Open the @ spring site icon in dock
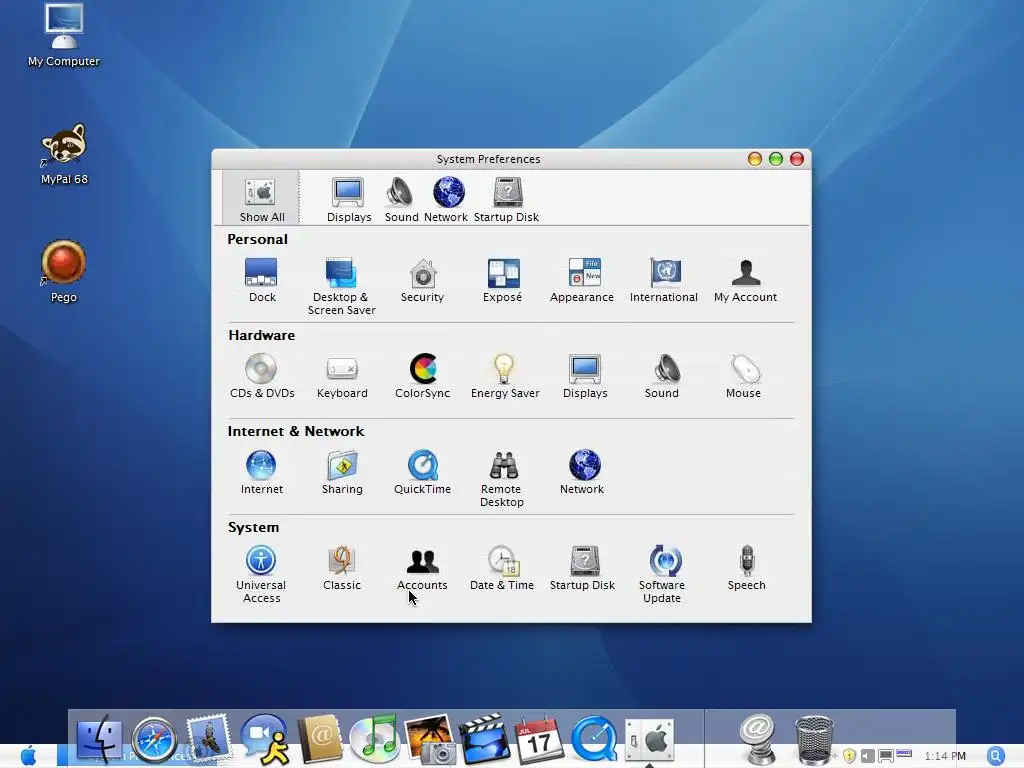This screenshot has width=1024, height=768. click(758, 739)
